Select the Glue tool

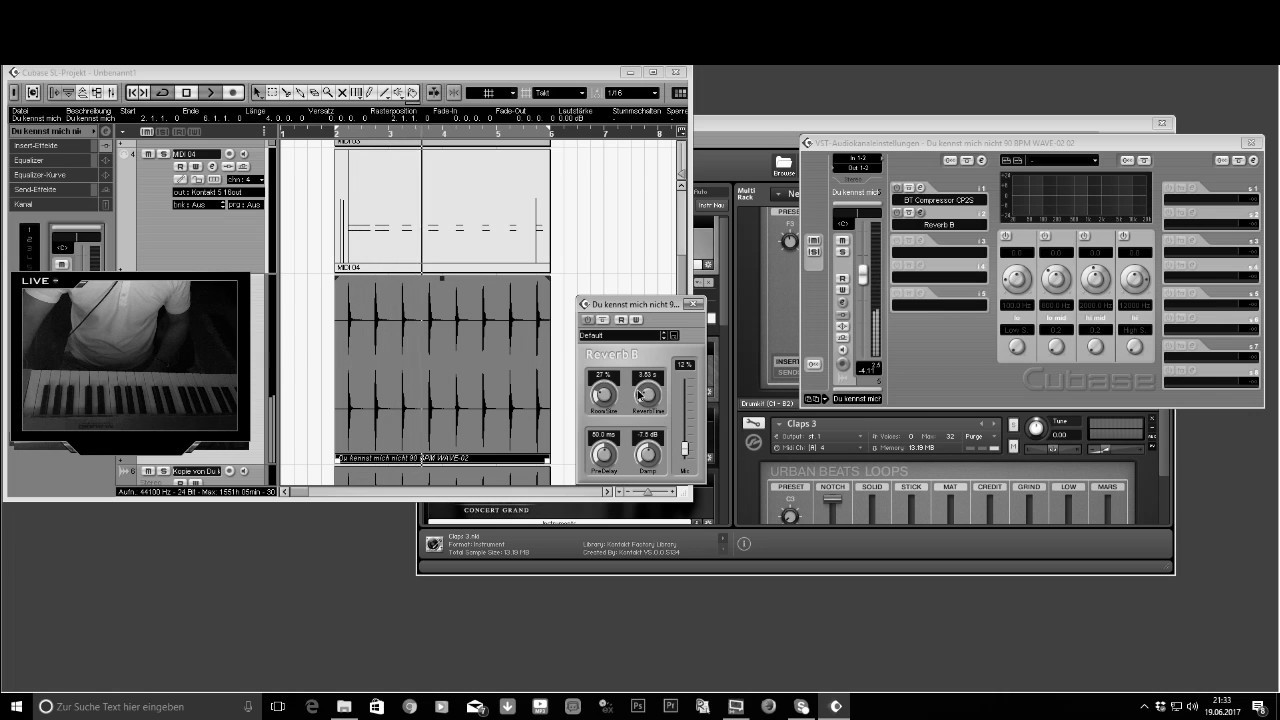(x=300, y=93)
